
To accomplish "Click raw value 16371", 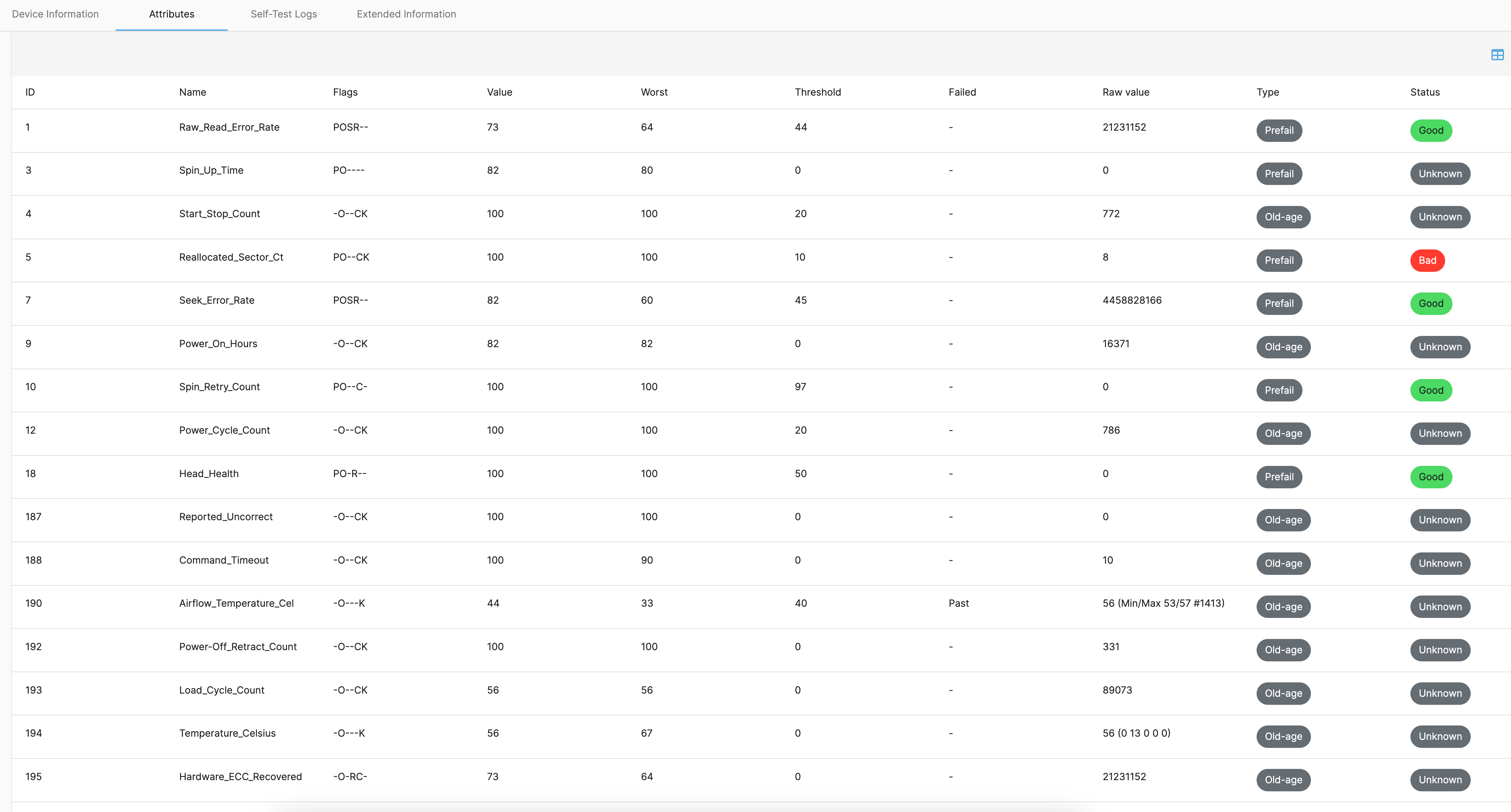I will tap(1116, 344).
